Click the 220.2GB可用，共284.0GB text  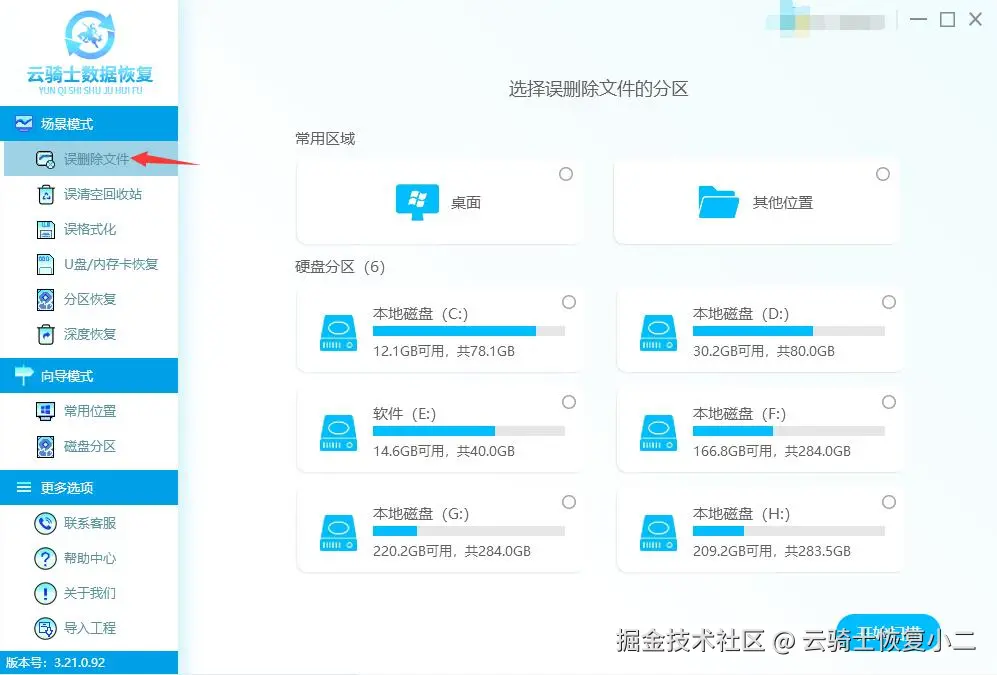[451, 551]
